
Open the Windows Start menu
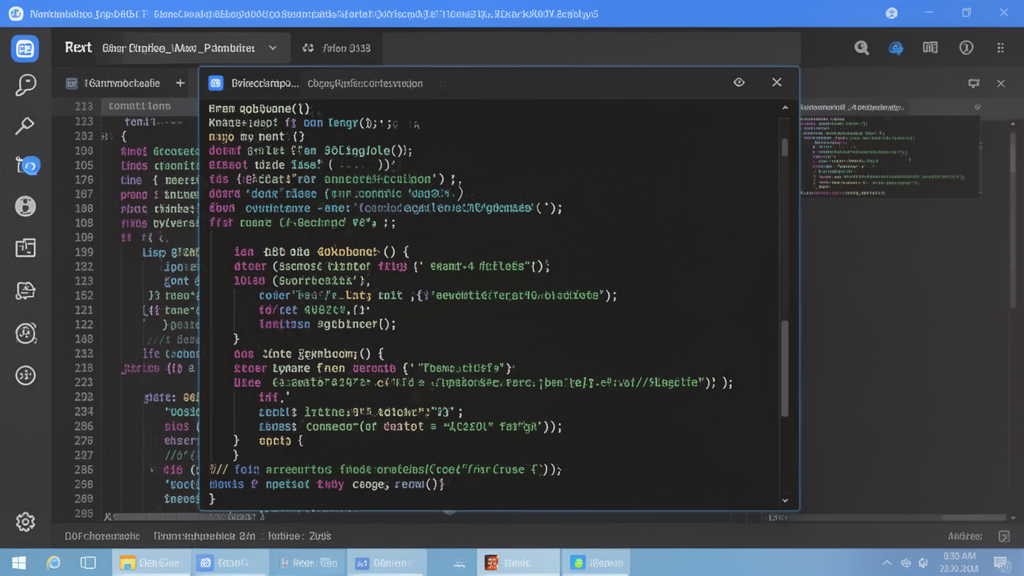pos(18,563)
